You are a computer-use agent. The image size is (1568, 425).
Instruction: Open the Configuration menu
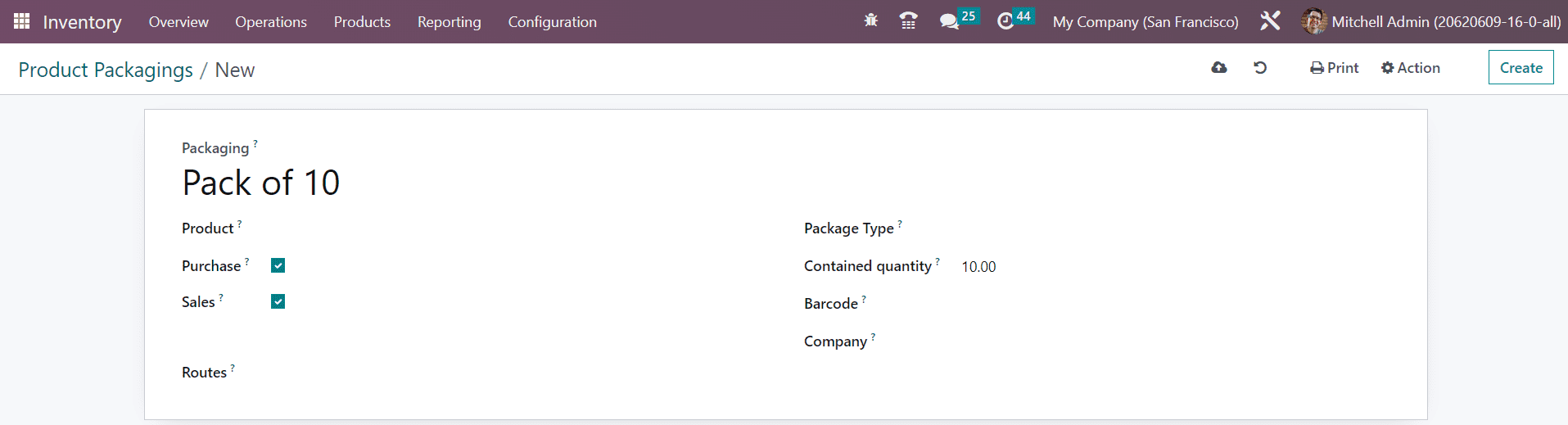tap(552, 22)
